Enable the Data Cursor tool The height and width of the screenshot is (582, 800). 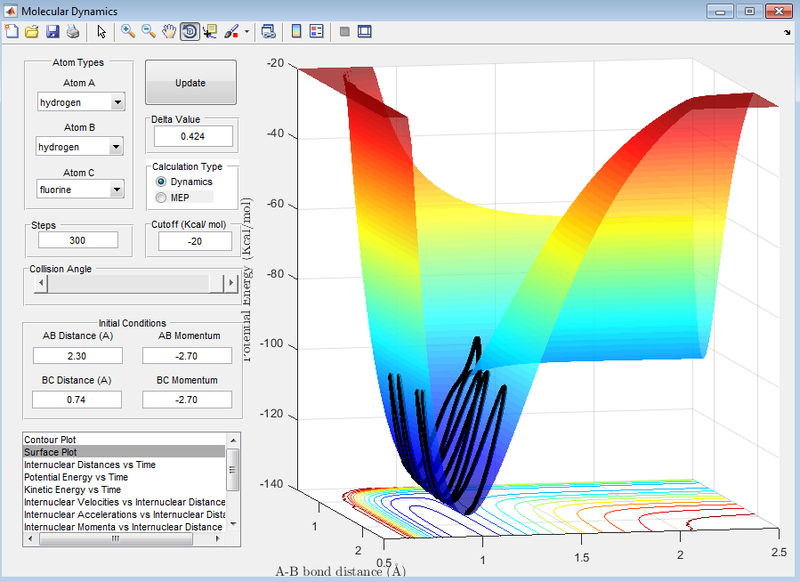click(211, 32)
